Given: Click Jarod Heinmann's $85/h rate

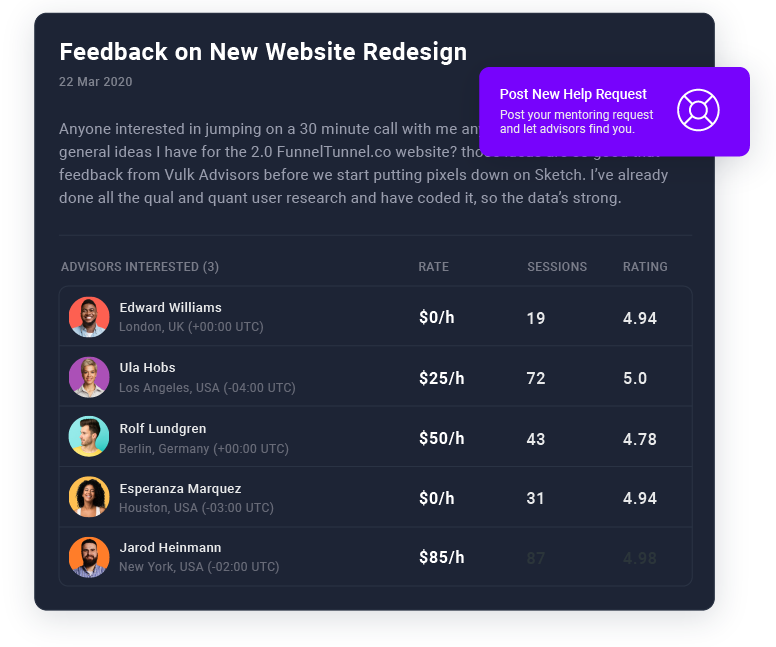Looking at the screenshot, I should [442, 558].
